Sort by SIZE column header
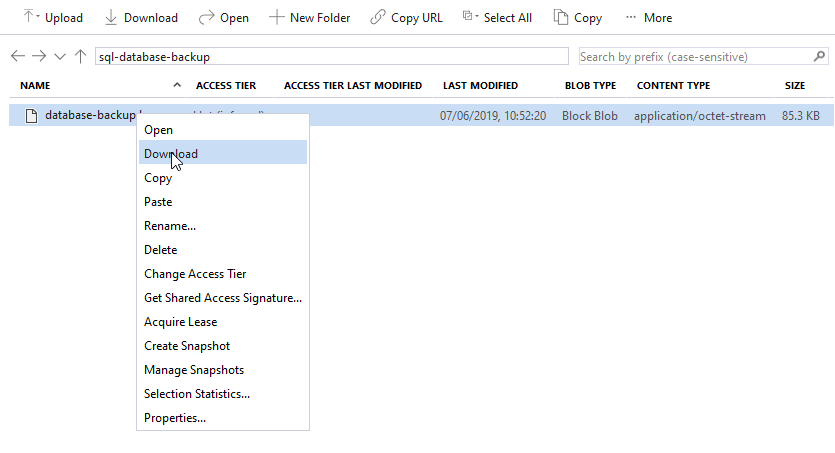The width and height of the screenshot is (835, 453). (x=795, y=85)
